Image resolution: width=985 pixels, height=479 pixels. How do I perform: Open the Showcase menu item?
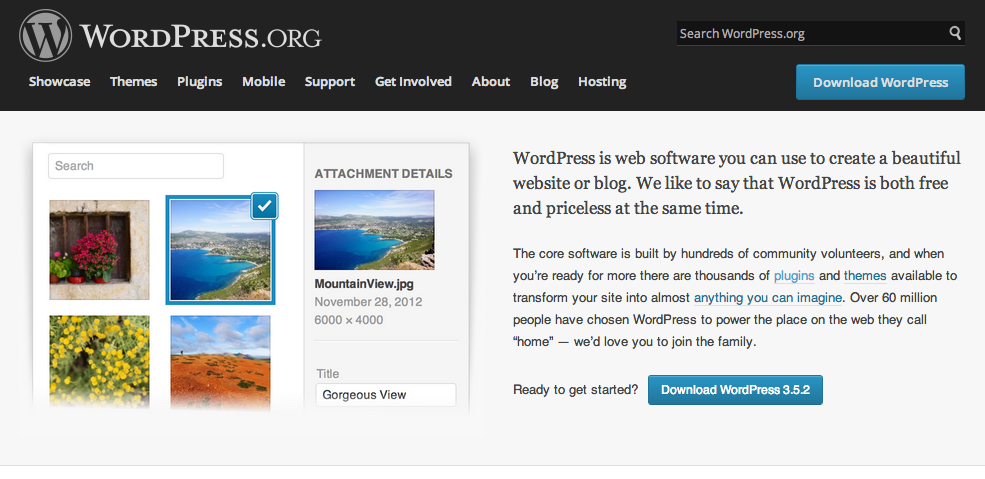coord(60,82)
